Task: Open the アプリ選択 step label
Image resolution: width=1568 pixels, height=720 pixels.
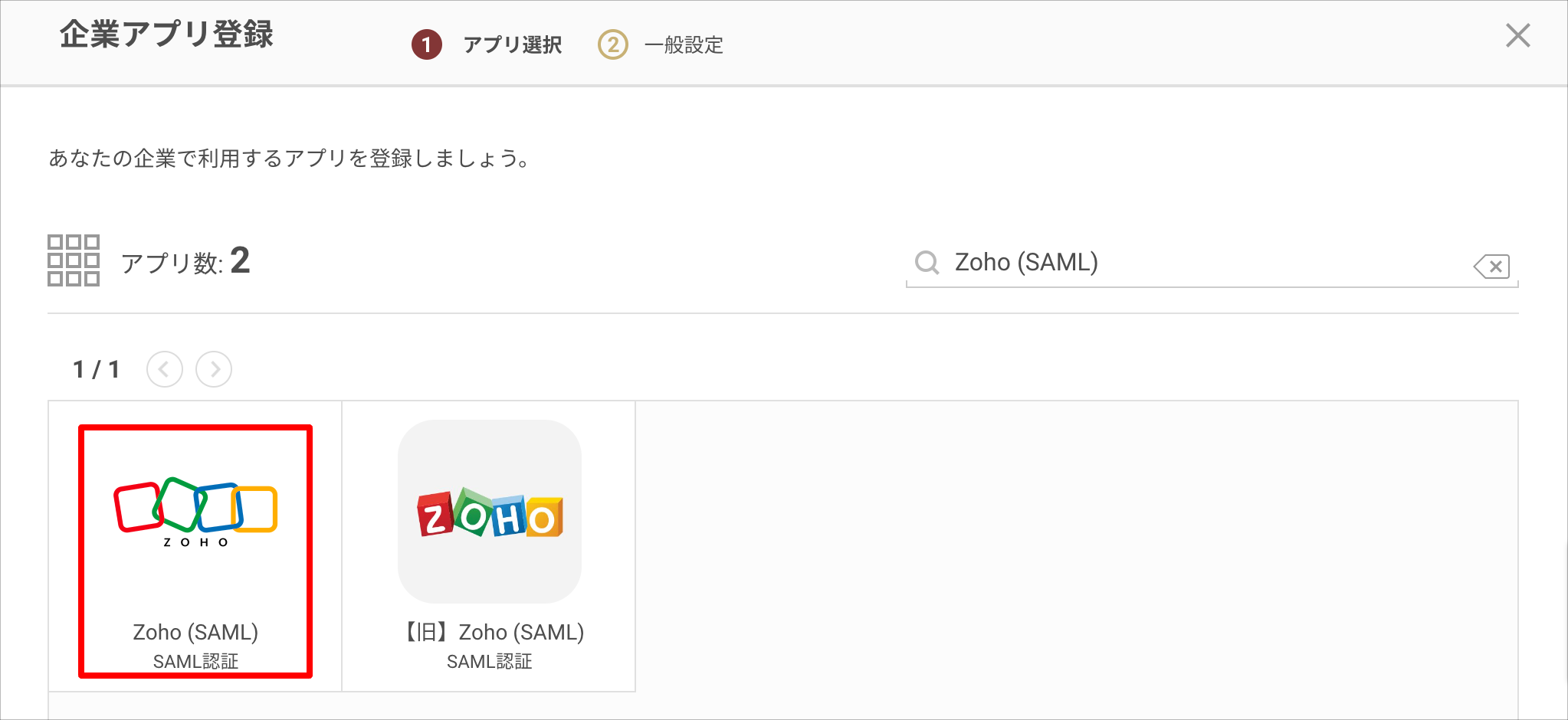Action: [x=513, y=45]
